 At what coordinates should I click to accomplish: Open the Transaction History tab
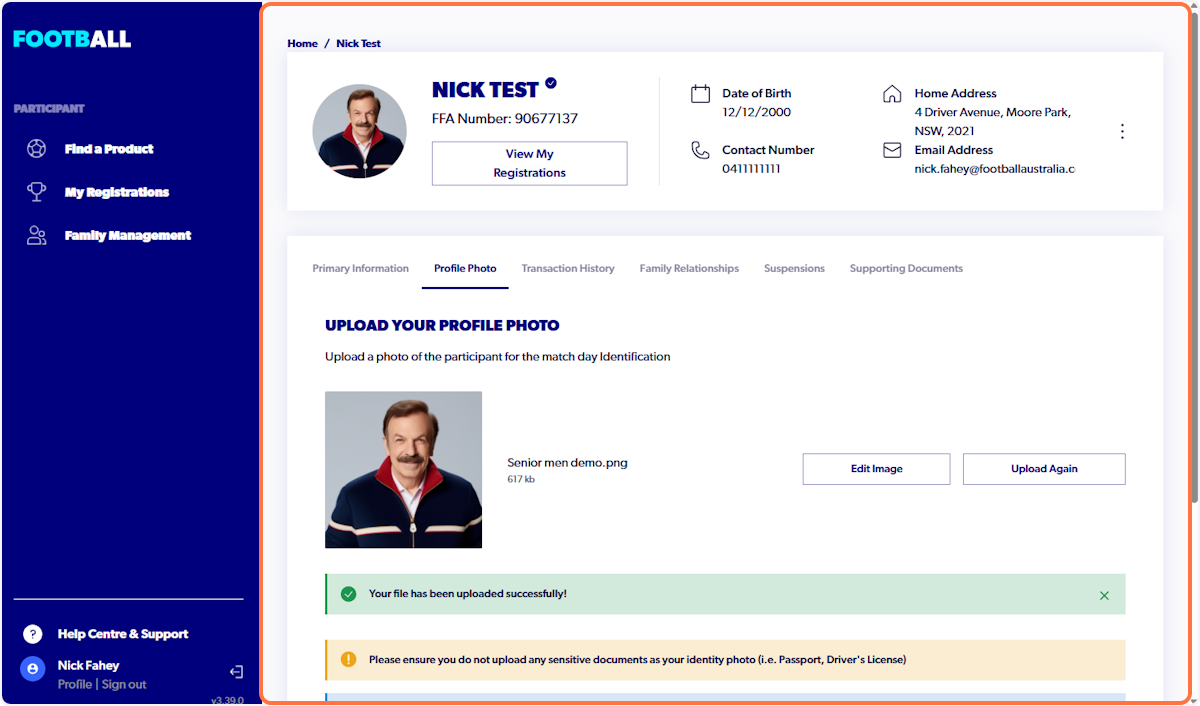pyautogui.click(x=568, y=268)
